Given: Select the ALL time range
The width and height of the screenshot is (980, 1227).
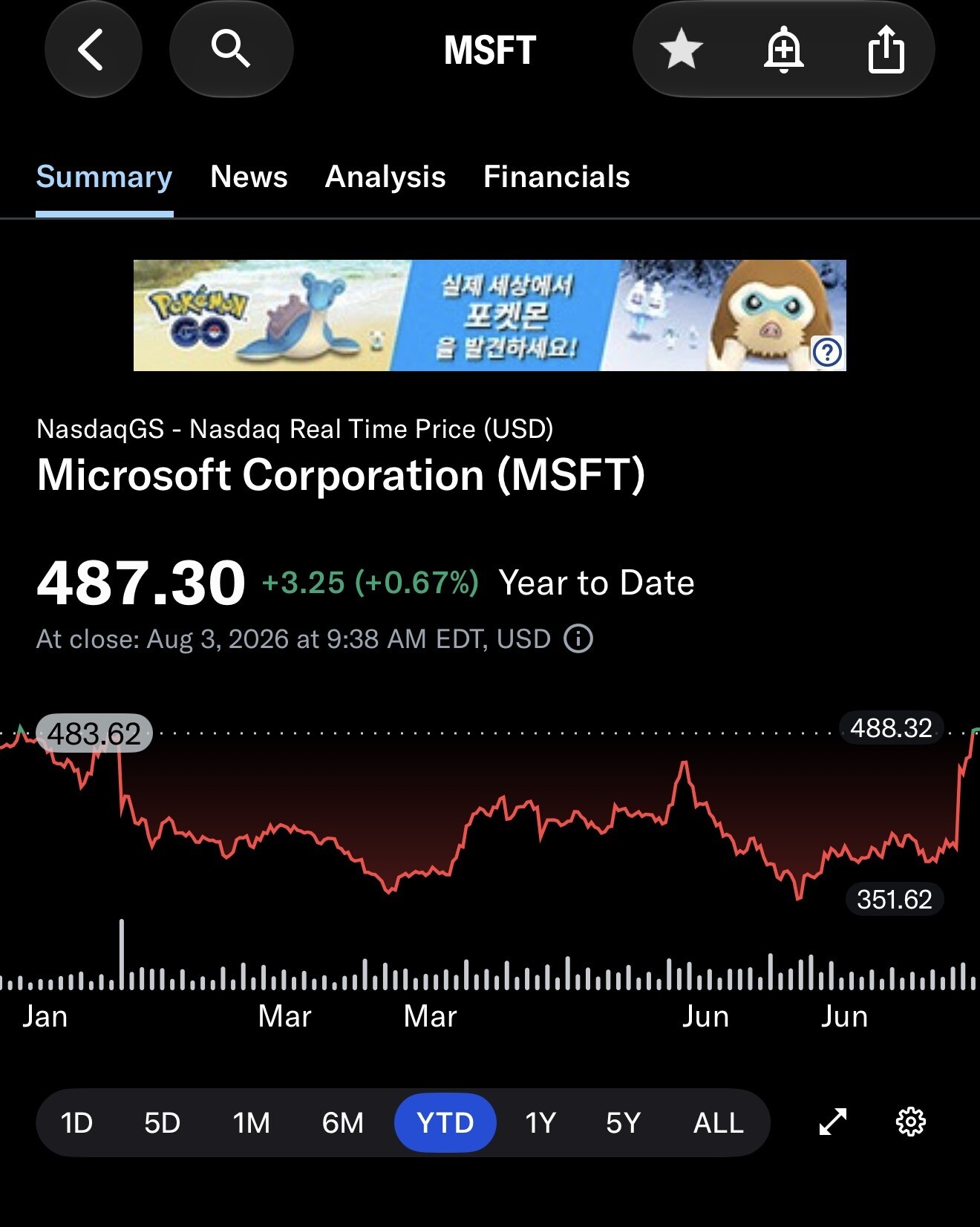Looking at the screenshot, I should [x=718, y=1122].
